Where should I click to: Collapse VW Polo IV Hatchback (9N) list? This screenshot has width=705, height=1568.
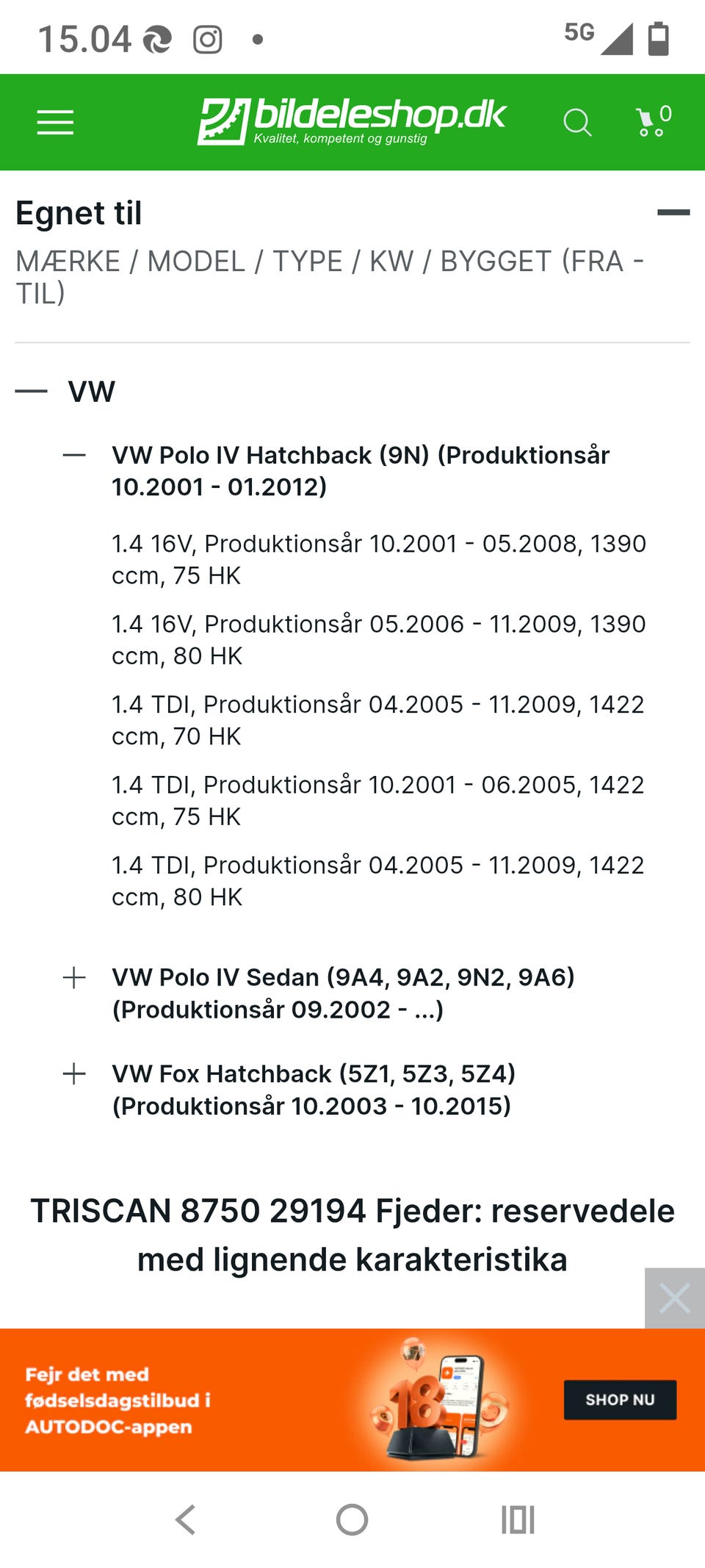point(74,455)
